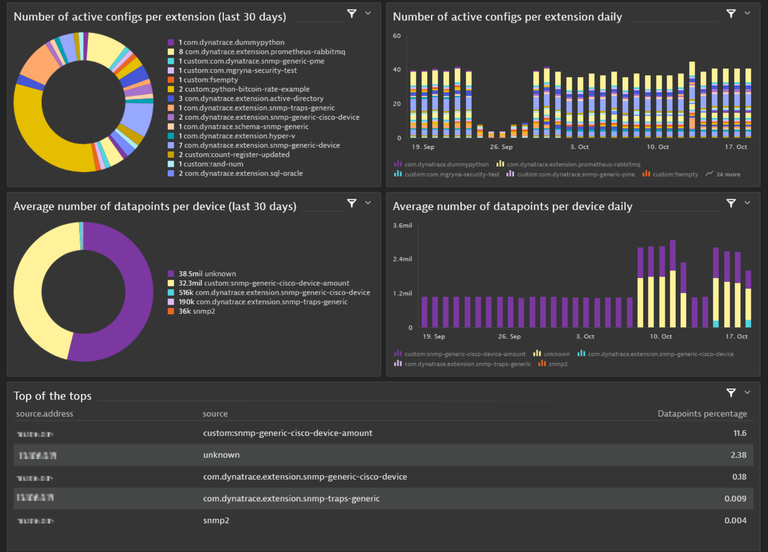Click the cyan swatch beside 516k snmp-generic-cisco-device
This screenshot has width=768, height=552.
(171, 292)
